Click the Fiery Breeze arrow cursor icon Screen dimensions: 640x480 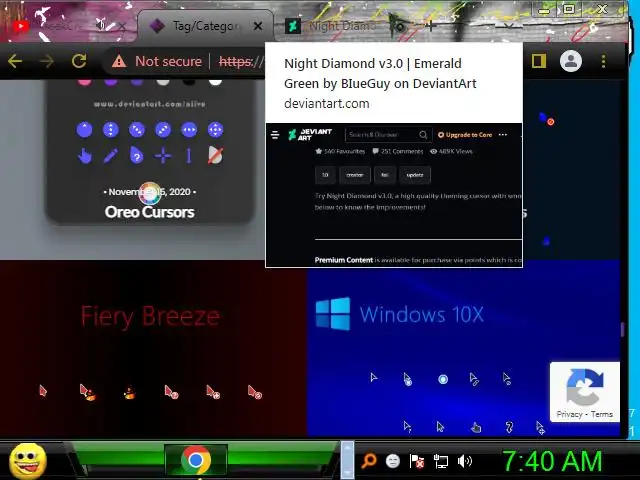43,391
